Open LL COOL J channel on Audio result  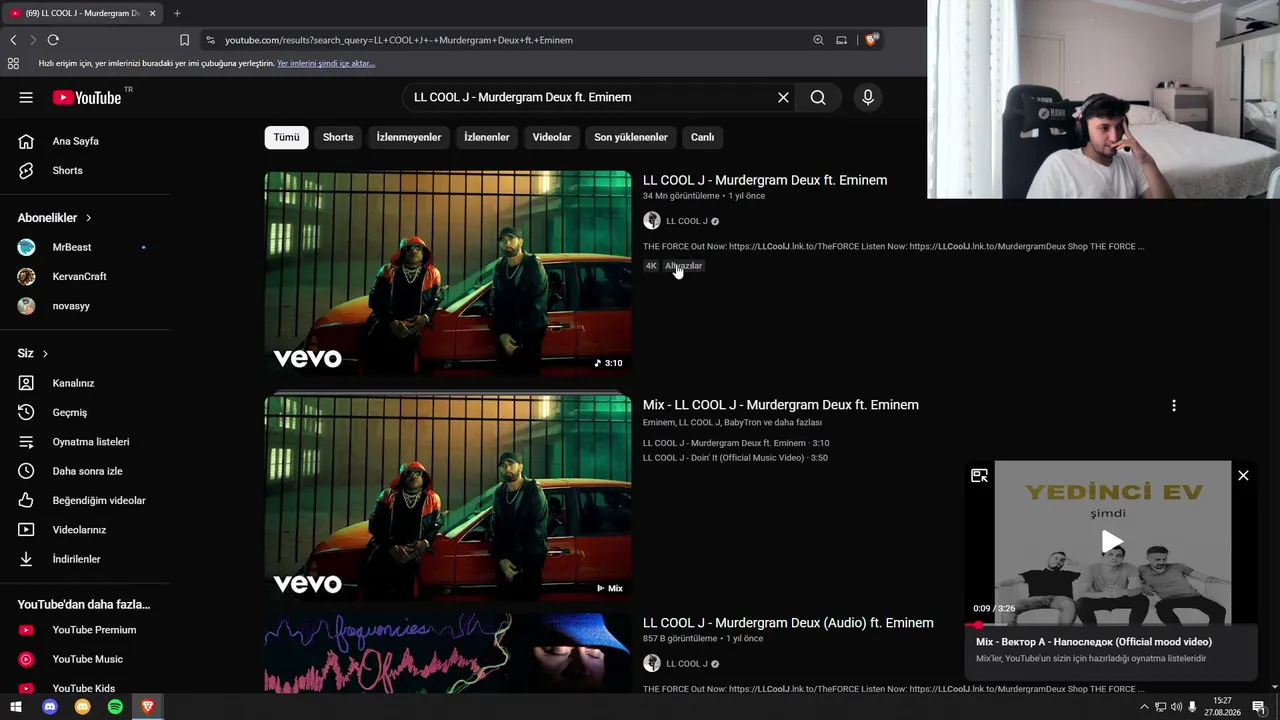686,664
